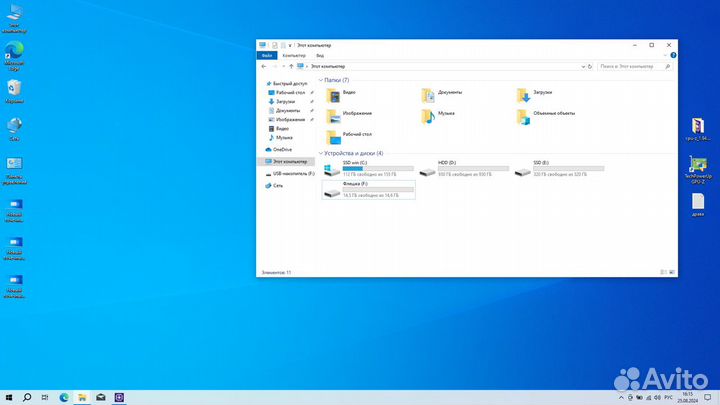The width and height of the screenshot is (720, 405).
Task: Open the quick access toolbar customize dropdown
Action: coord(290,45)
